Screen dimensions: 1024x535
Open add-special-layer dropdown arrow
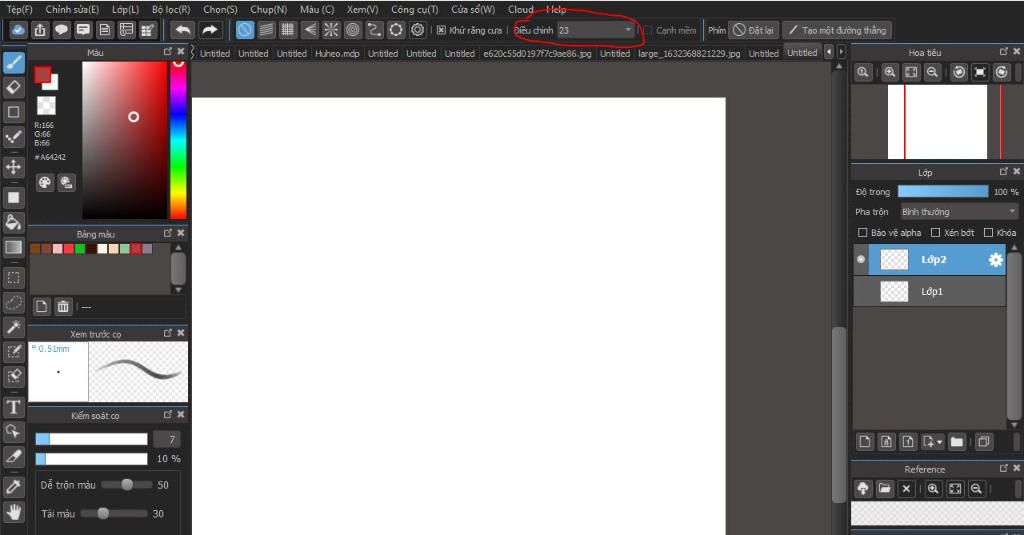pyautogui.click(x=939, y=442)
